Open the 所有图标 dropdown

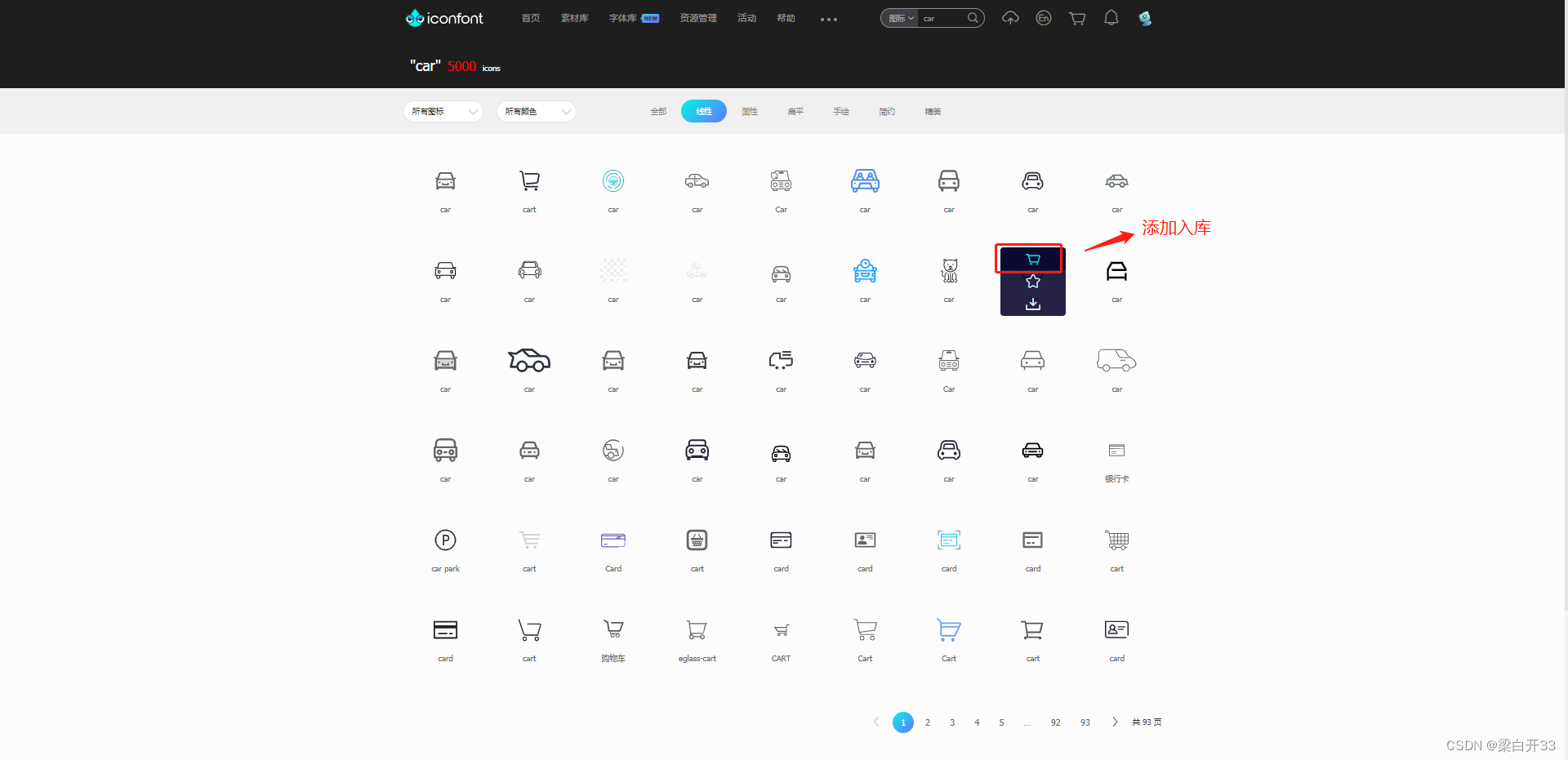pos(443,111)
